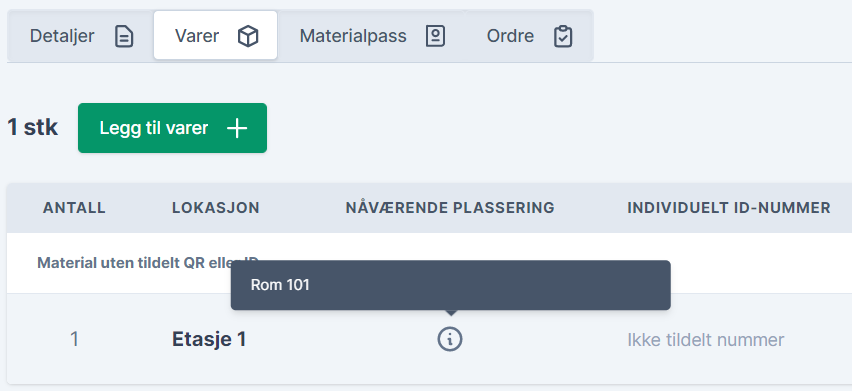The height and width of the screenshot is (391, 852).
Task: Switch to the Detaljer tab
Action: click(x=81, y=36)
